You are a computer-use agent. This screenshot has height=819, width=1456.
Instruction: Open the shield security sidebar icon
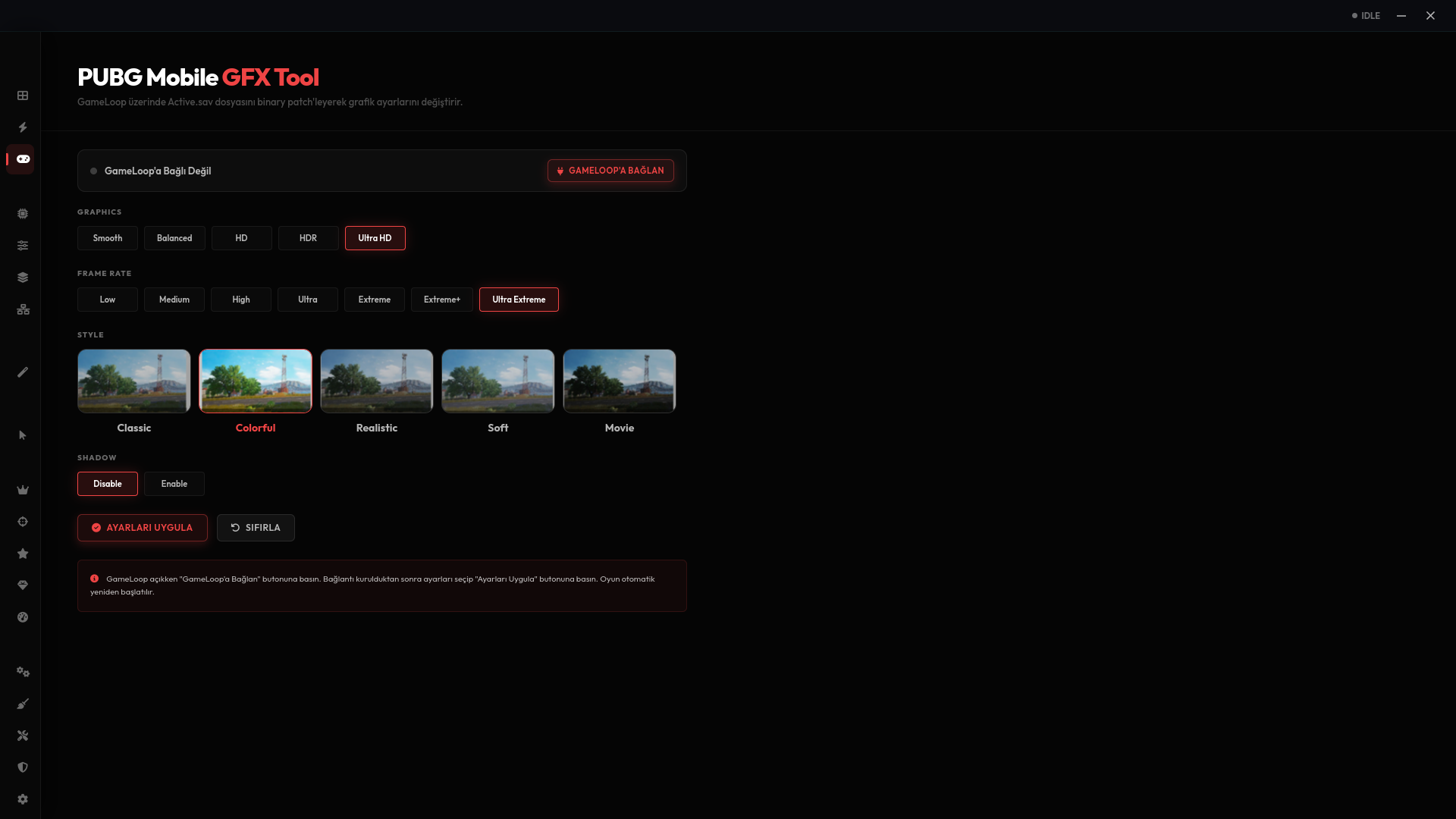(23, 767)
